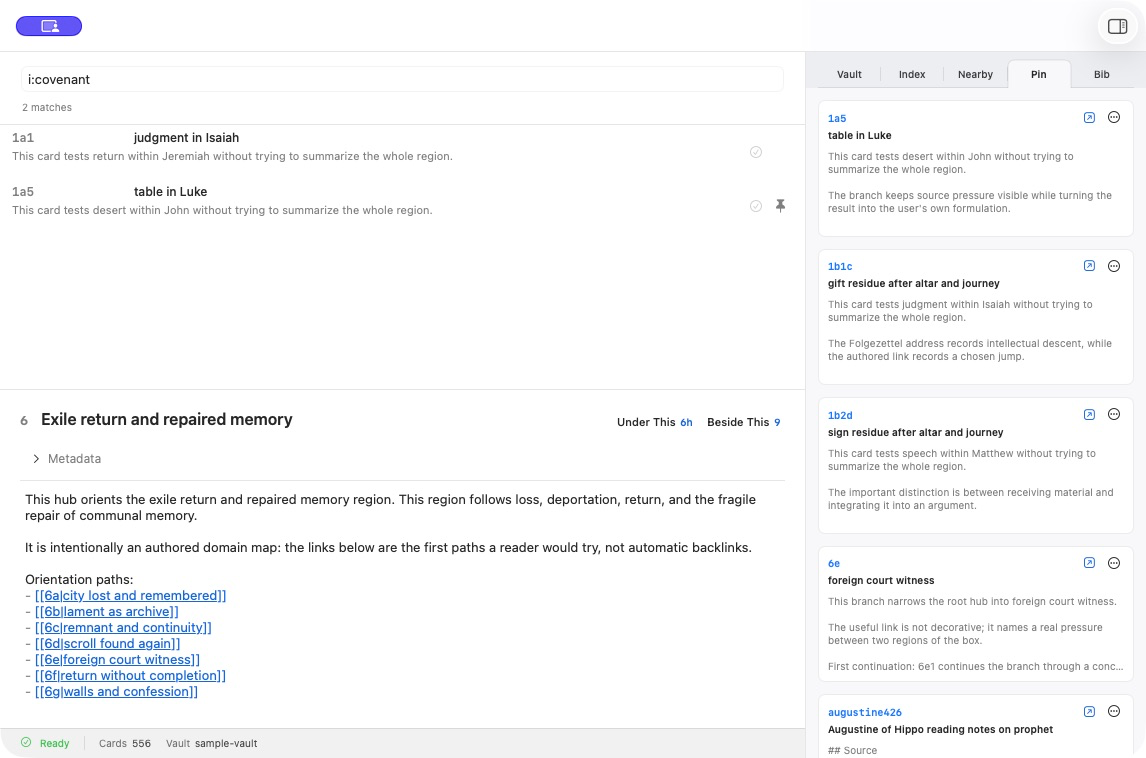1146x758 pixels.
Task: Open augustine426 card with arrow icon
Action: click(x=1089, y=711)
